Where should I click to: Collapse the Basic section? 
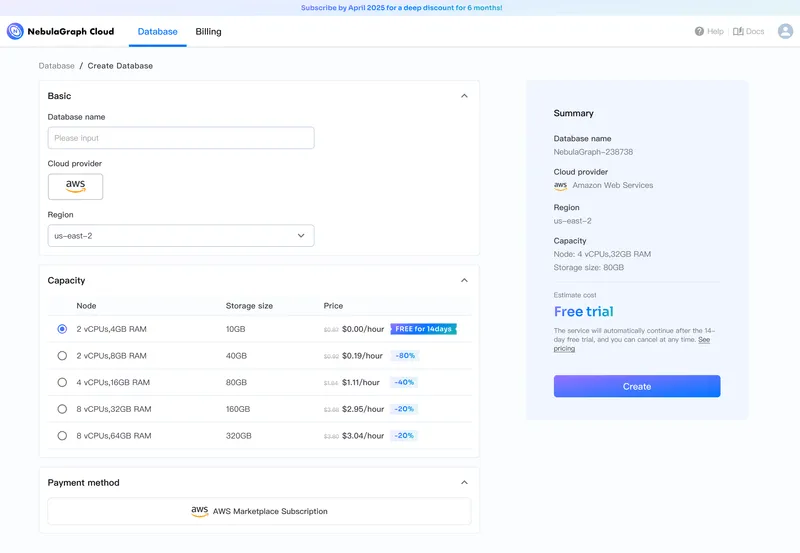tap(464, 96)
